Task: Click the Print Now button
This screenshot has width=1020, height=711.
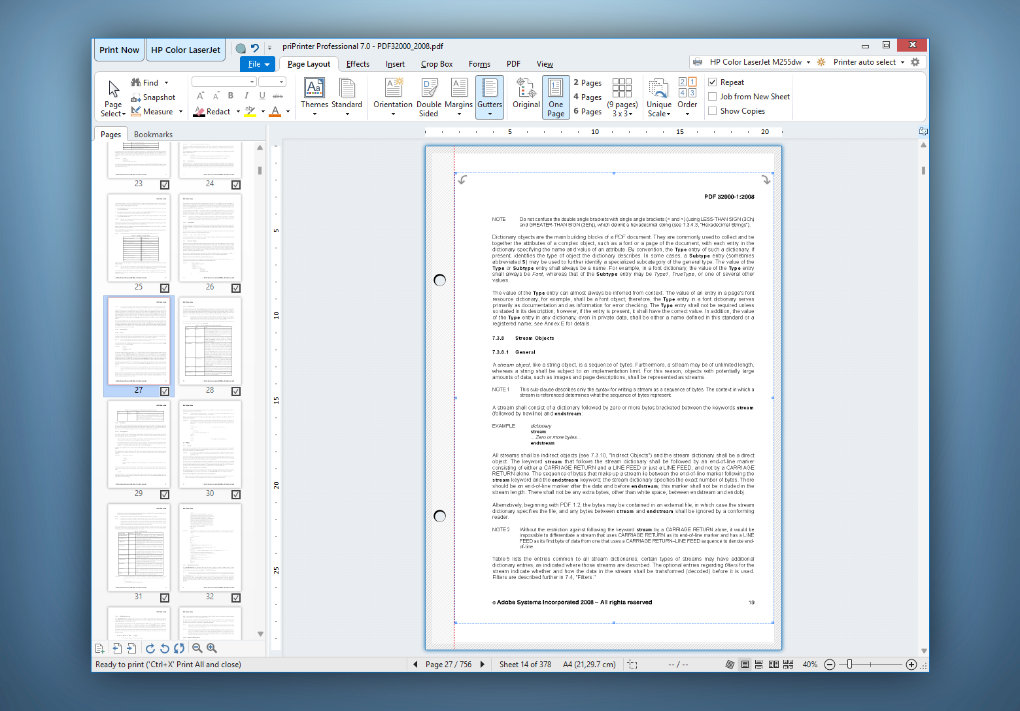Action: tap(119, 49)
